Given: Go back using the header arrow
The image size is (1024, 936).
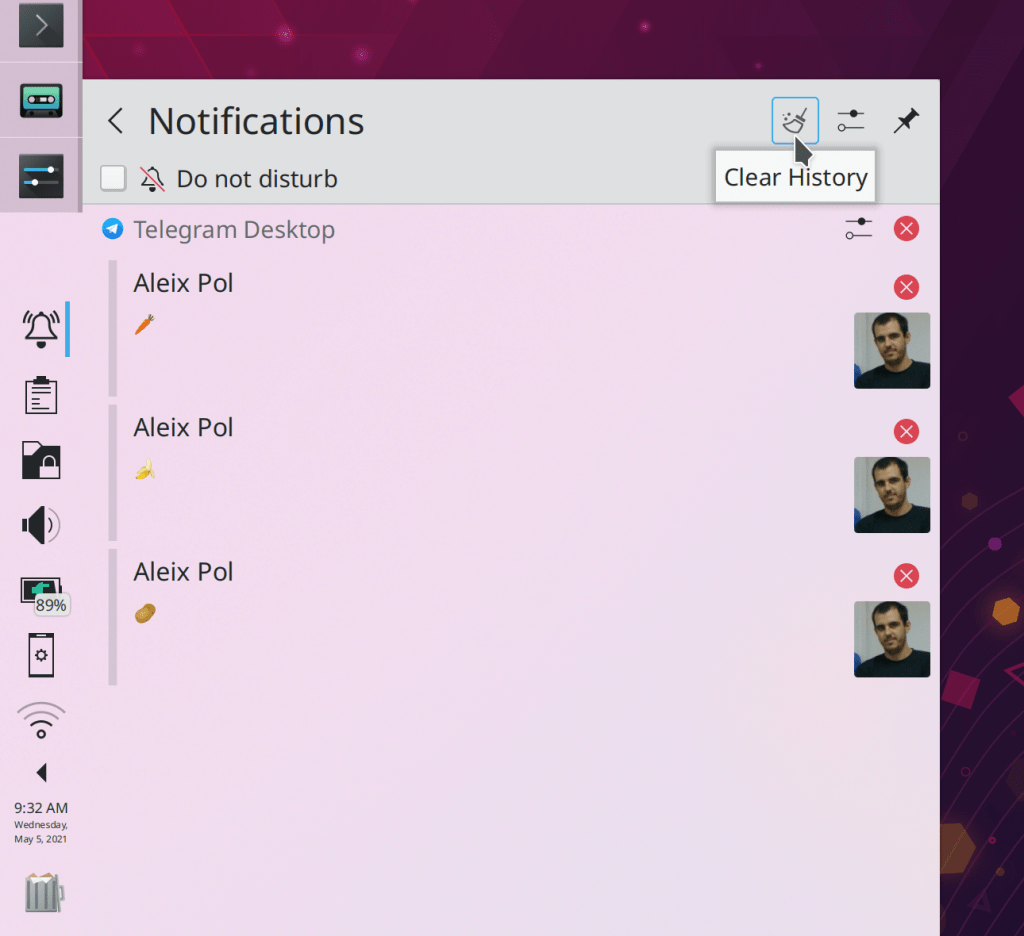Looking at the screenshot, I should [116, 122].
